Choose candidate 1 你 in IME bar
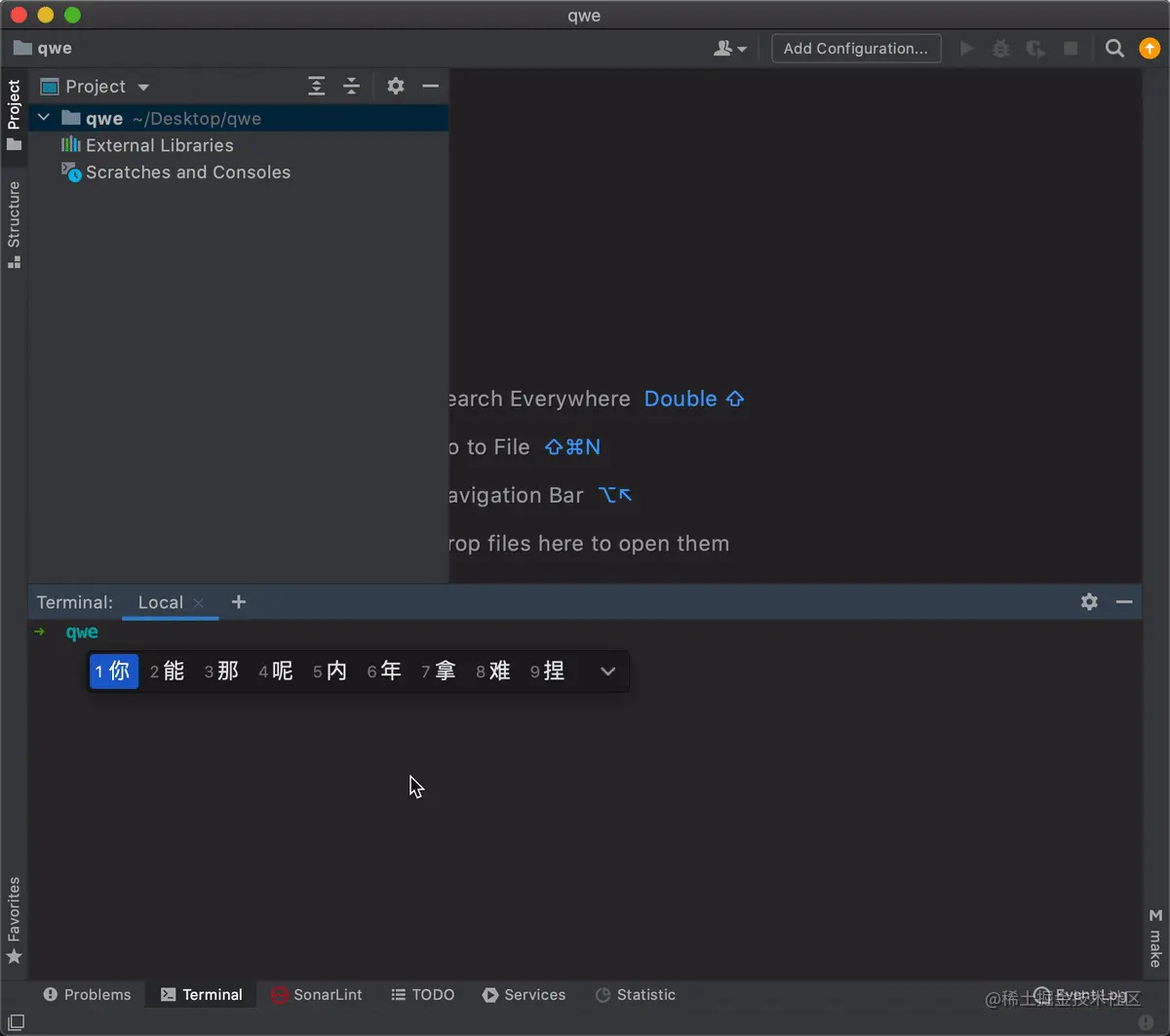1170x1036 pixels. click(x=114, y=671)
